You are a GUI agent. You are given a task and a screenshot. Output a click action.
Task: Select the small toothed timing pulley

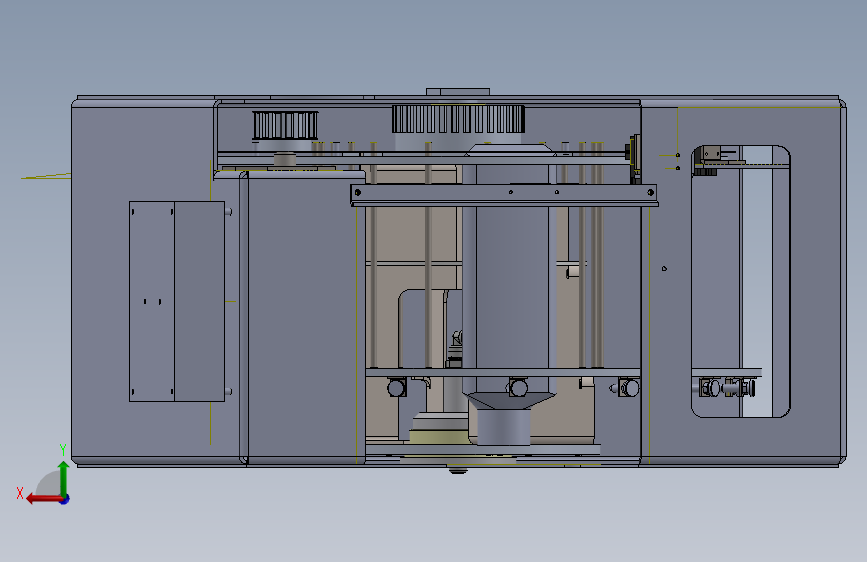pyautogui.click(x=285, y=125)
